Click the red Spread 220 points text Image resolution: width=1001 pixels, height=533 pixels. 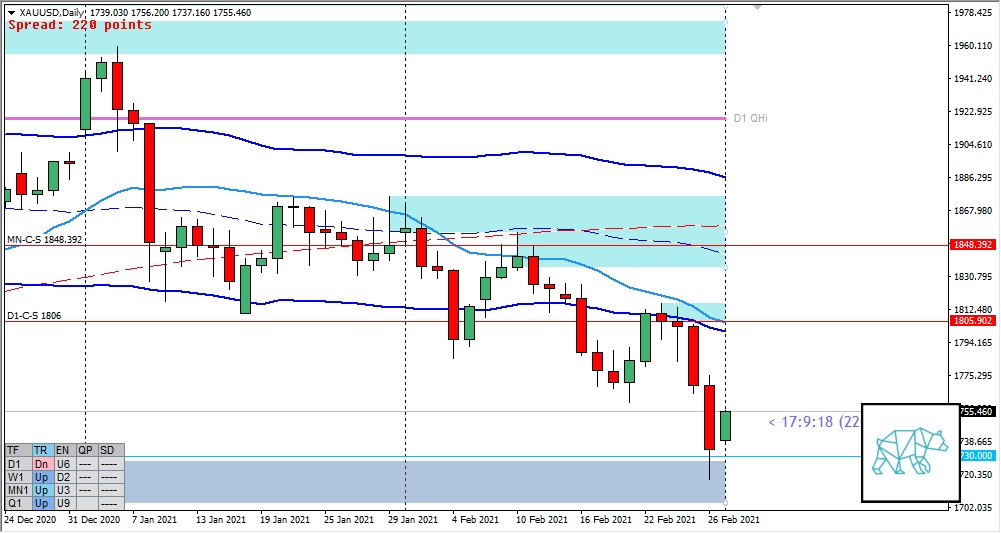click(80, 25)
